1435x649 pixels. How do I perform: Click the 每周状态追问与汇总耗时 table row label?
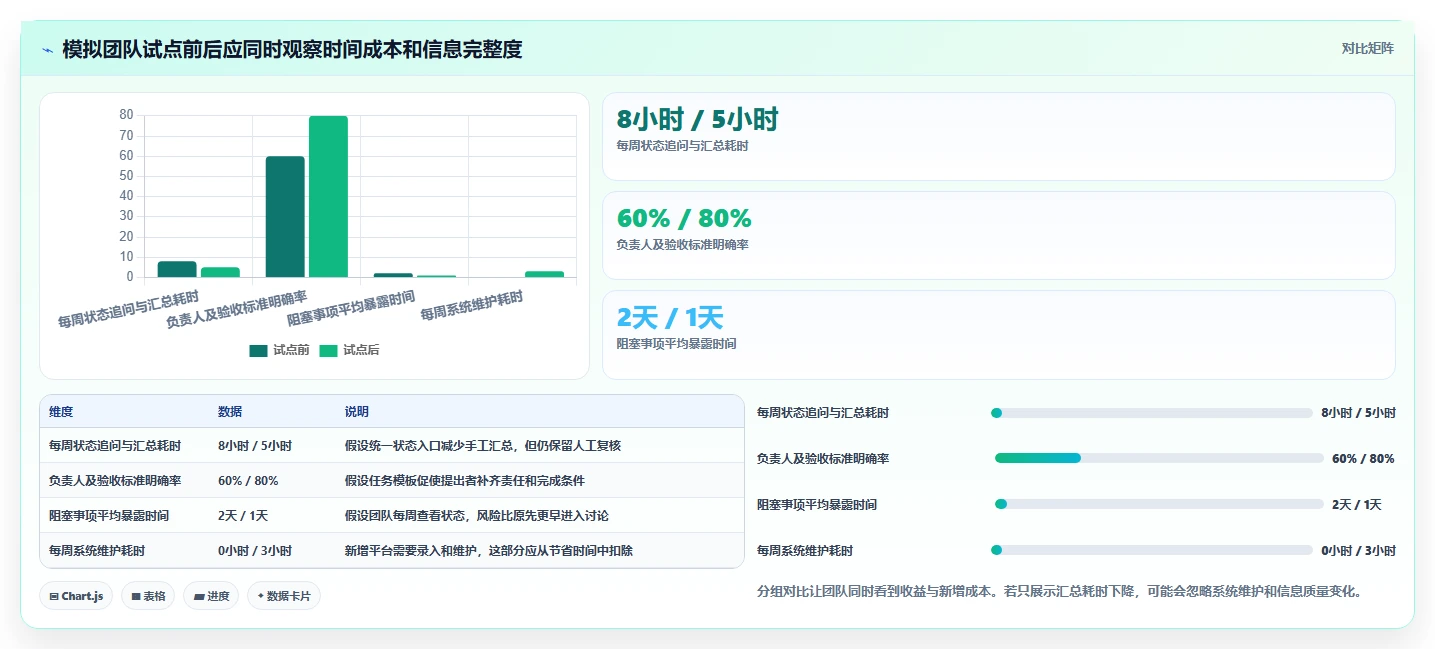(115, 445)
